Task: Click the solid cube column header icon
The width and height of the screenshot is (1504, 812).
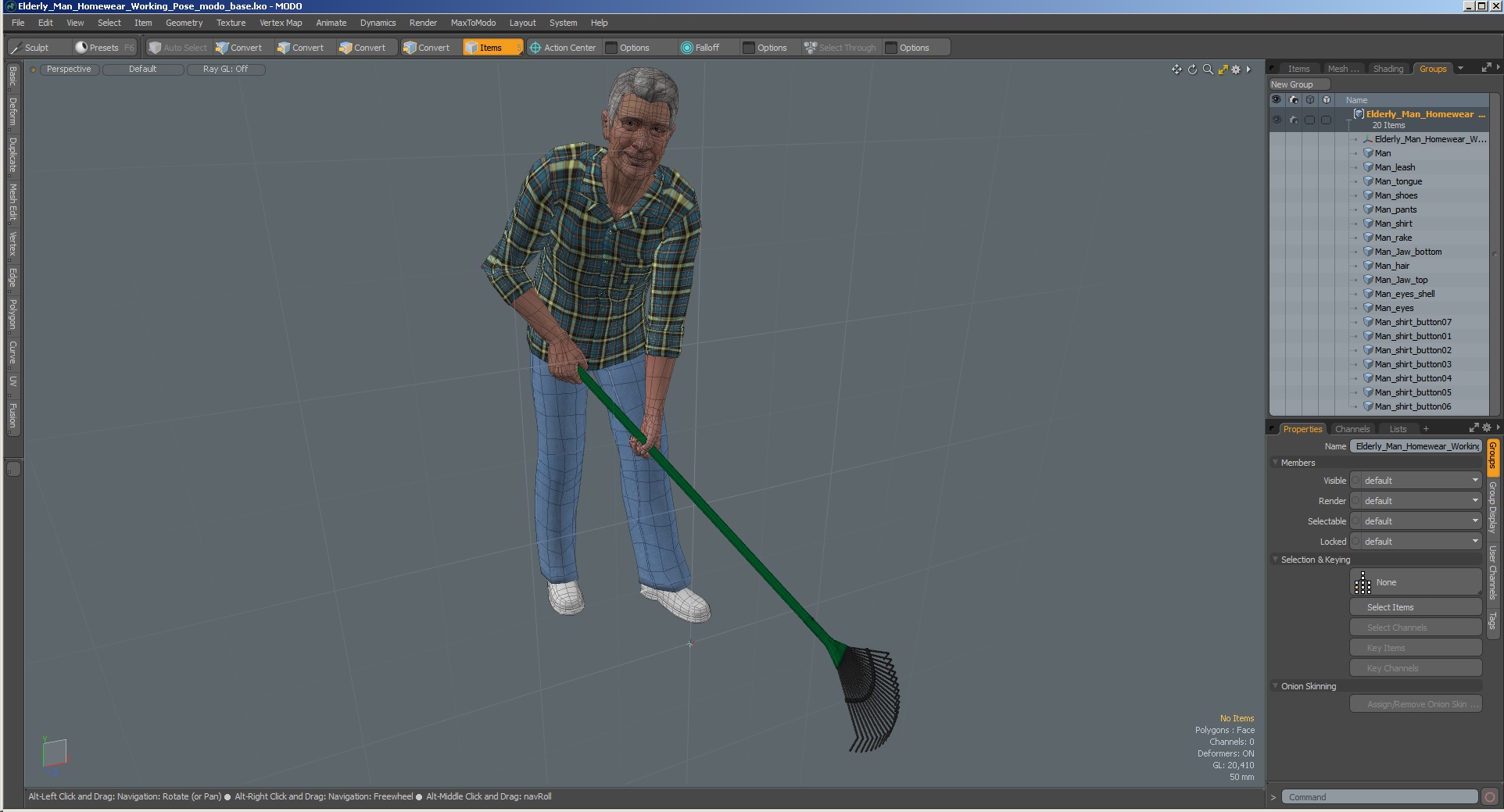Action: point(1326,100)
